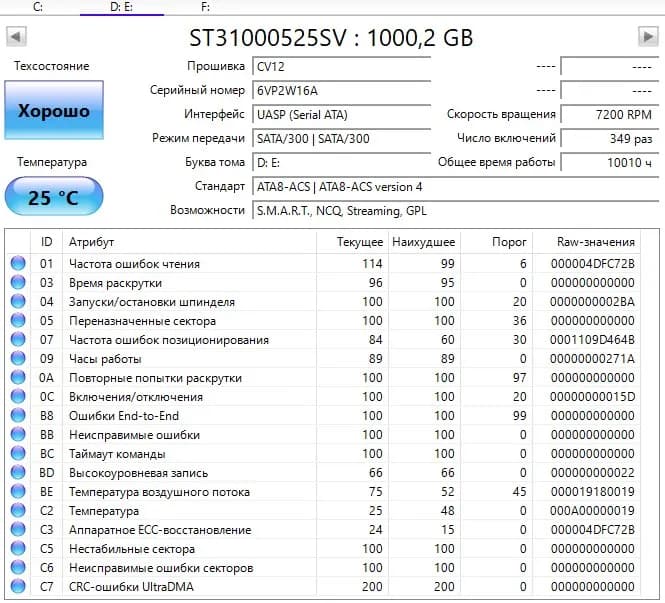
Task: Switch to the C: drive tab
Action: tap(38, 7)
